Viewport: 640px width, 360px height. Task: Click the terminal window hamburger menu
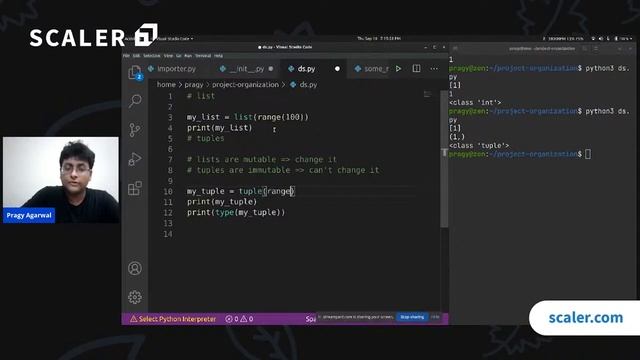click(596, 49)
